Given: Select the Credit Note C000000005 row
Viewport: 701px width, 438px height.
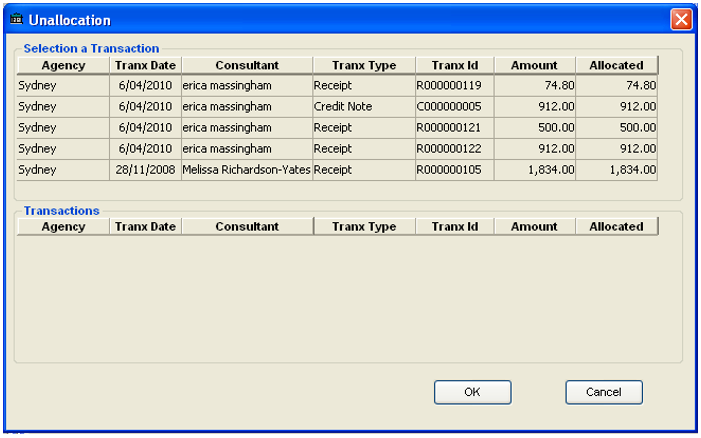Looking at the screenshot, I should coord(337,106).
